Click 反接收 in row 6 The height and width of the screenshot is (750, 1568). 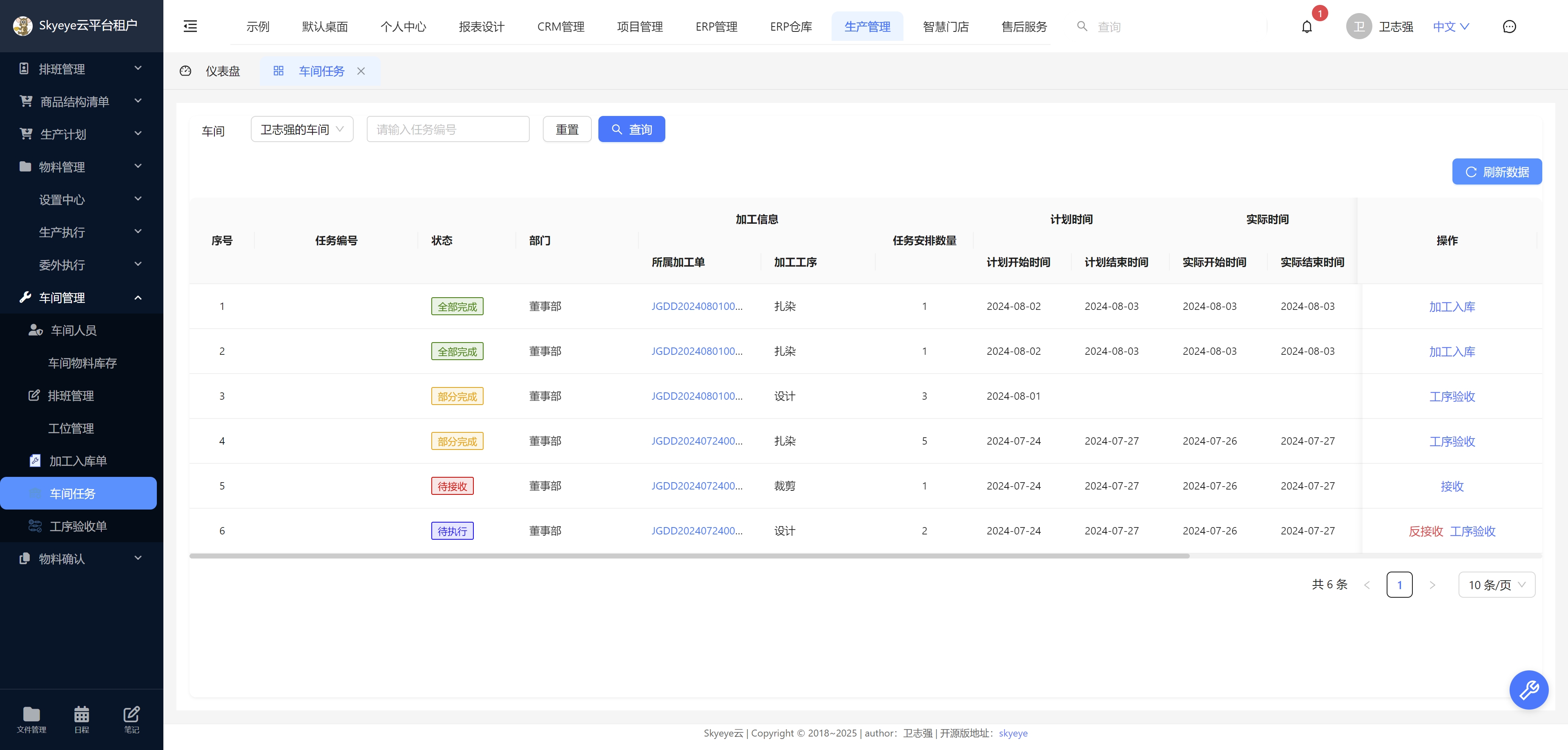click(x=1425, y=531)
